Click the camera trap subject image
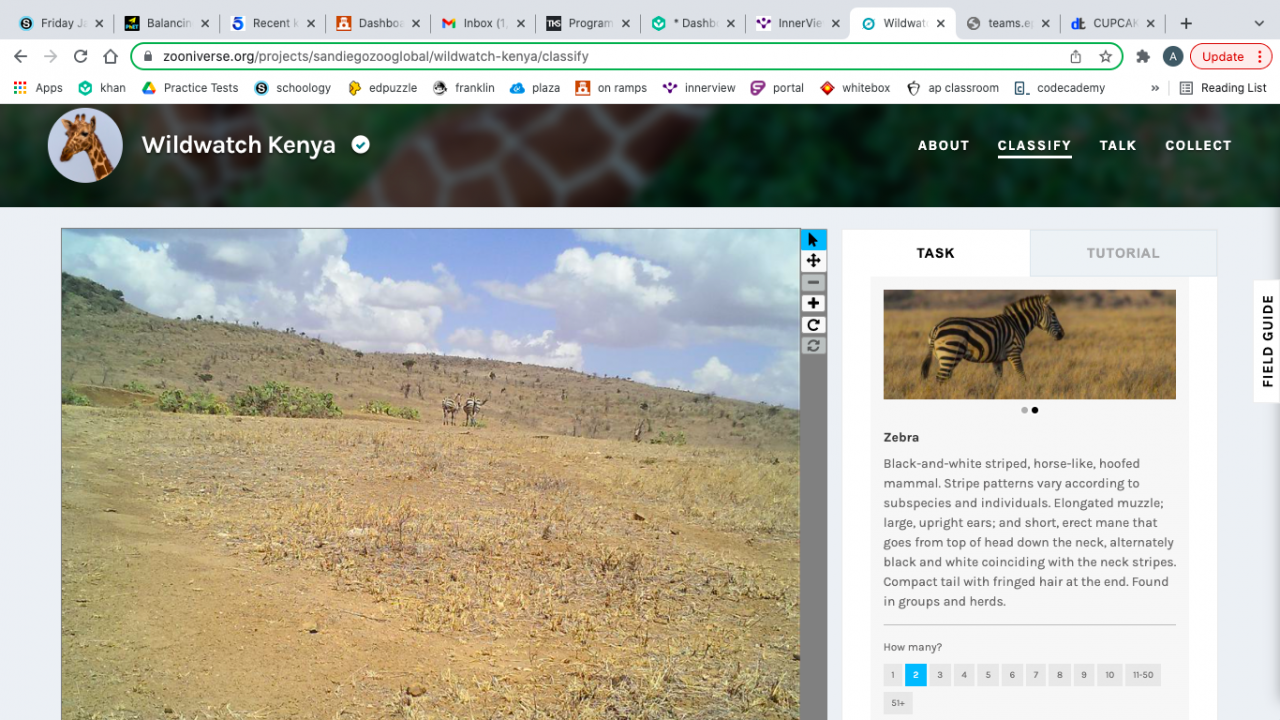 pos(430,474)
